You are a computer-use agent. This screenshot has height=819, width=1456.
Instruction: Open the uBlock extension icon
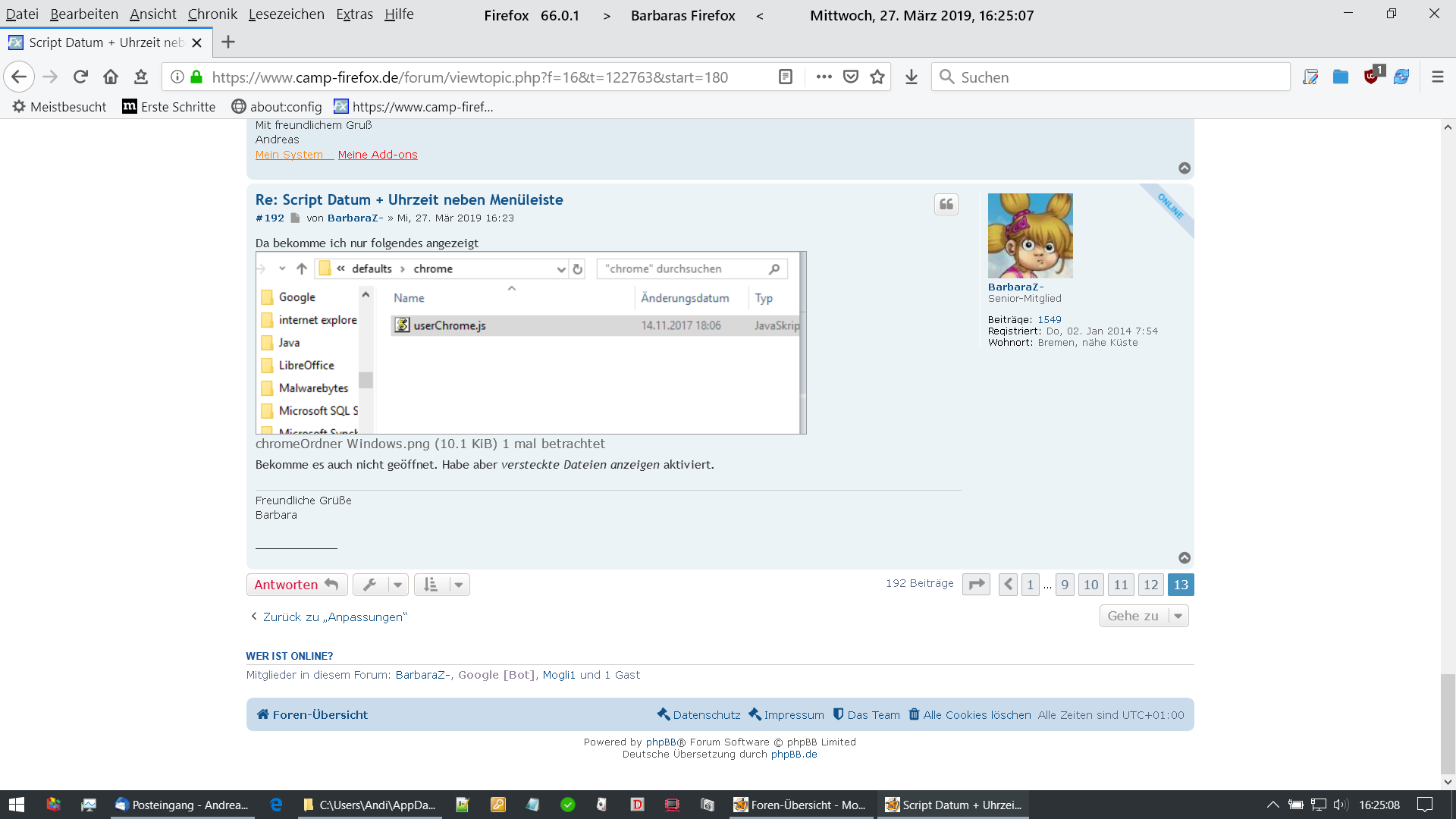pos(1372,77)
